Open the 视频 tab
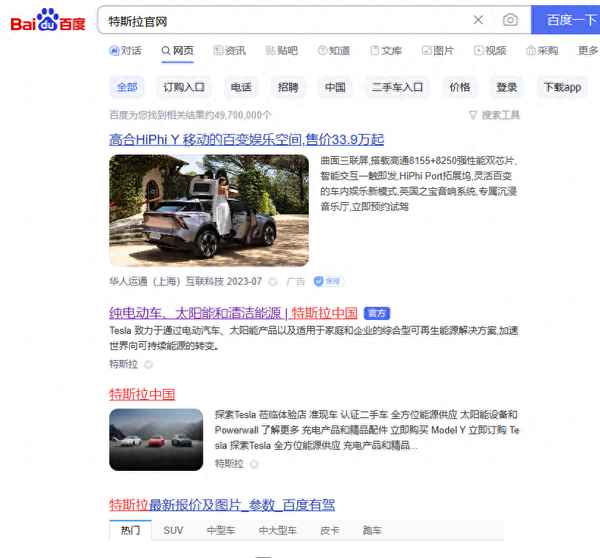The width and height of the screenshot is (600, 558). [490, 51]
